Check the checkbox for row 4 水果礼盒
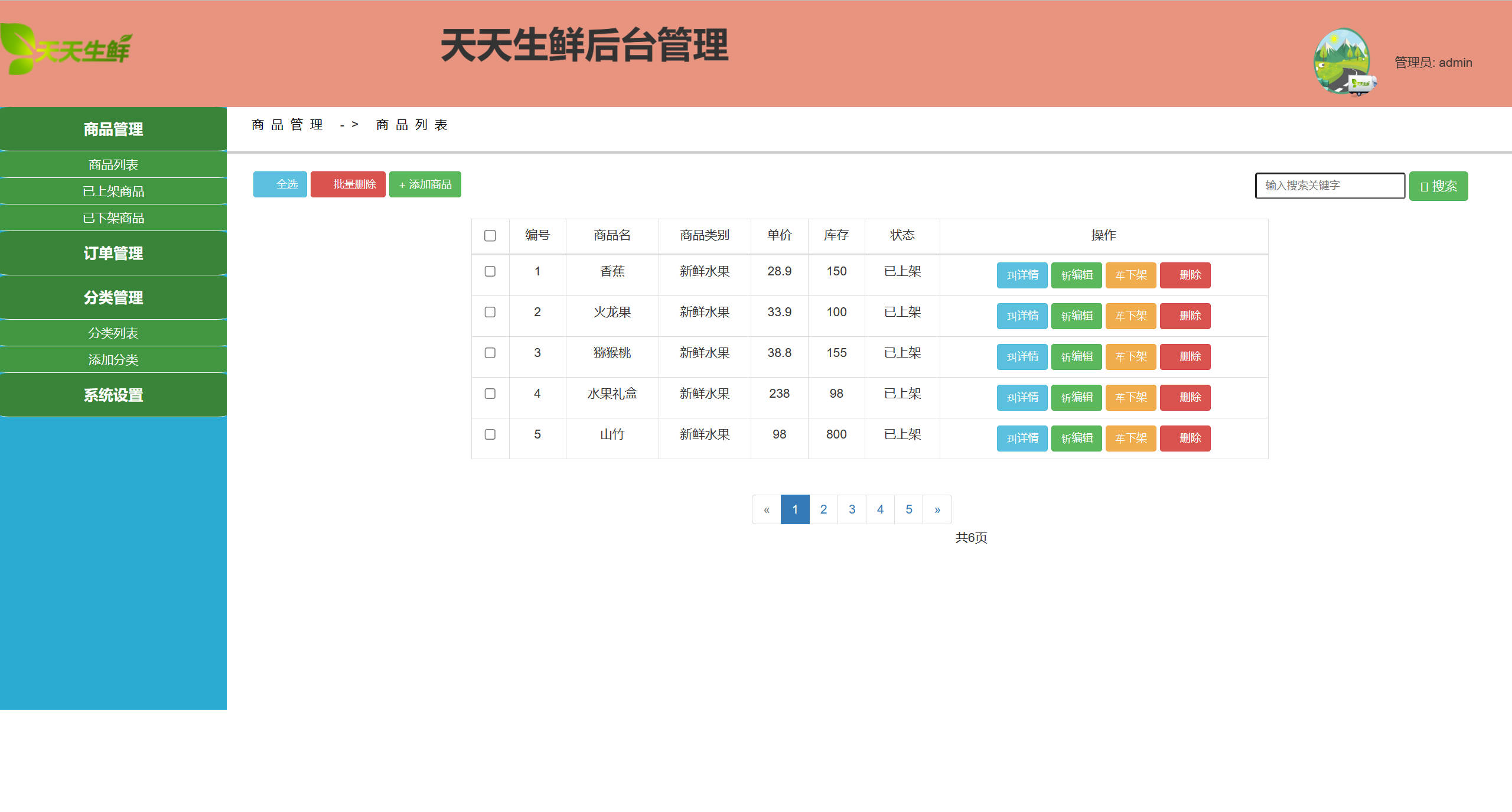 click(490, 394)
